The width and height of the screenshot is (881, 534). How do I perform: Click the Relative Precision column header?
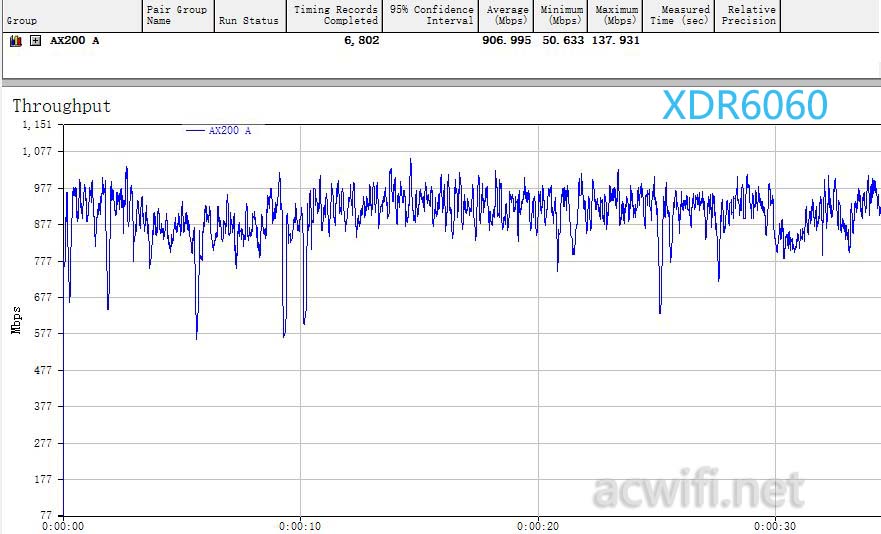click(748, 16)
